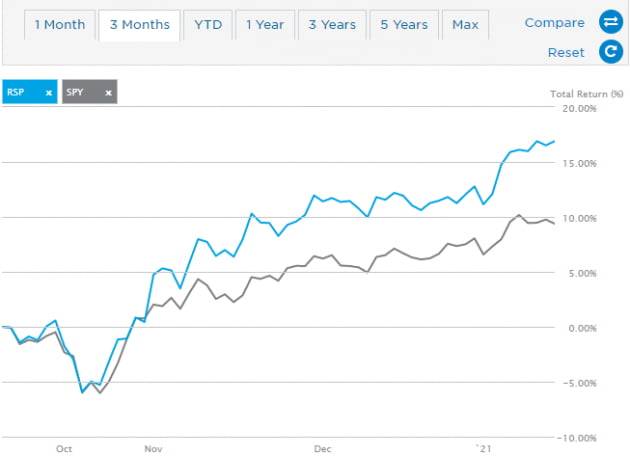Image resolution: width=630 pixels, height=456 pixels.
Task: Click the blue RSP ticker chip
Action: tap(22, 93)
